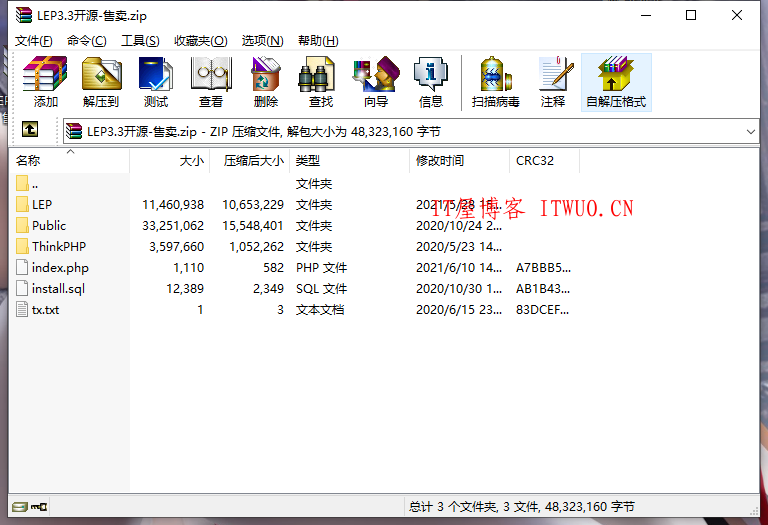Open the Help (帮助) menu
The height and width of the screenshot is (525, 768).
pyautogui.click(x=318, y=41)
